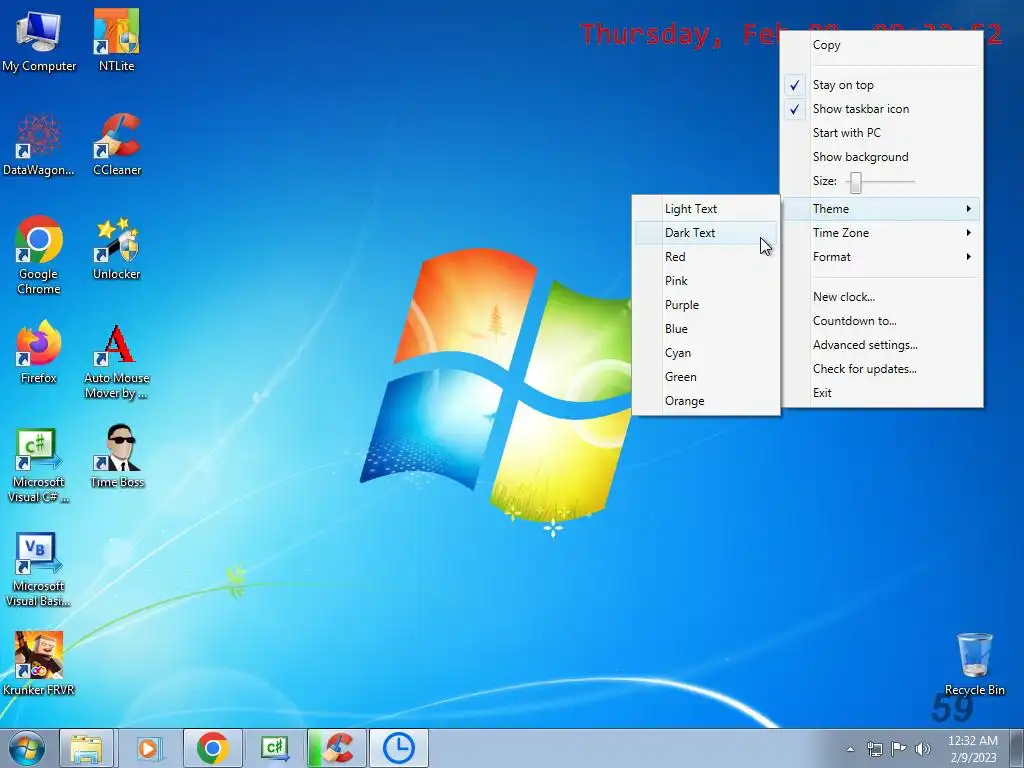Click the volume speaker tray icon

coord(923,749)
